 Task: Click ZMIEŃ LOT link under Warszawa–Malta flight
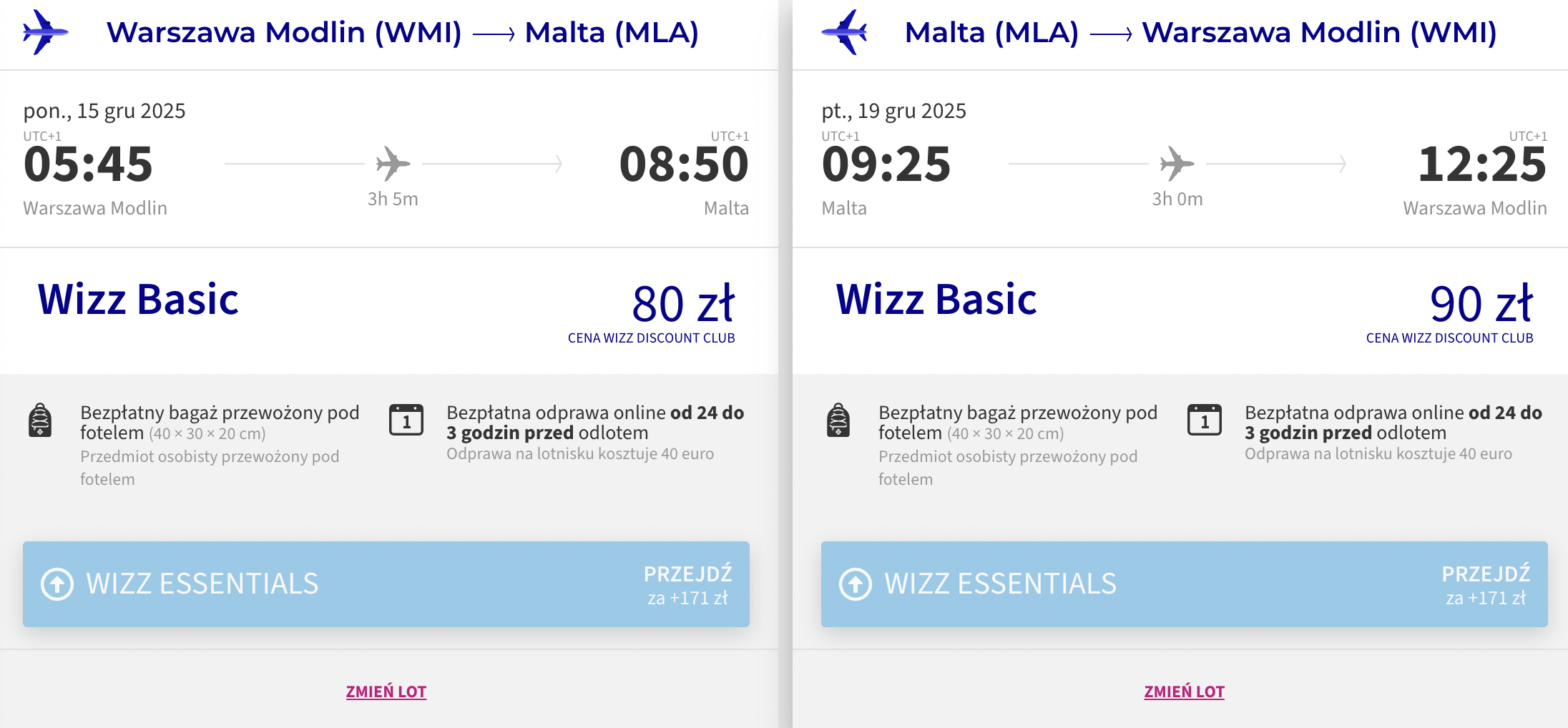(386, 692)
